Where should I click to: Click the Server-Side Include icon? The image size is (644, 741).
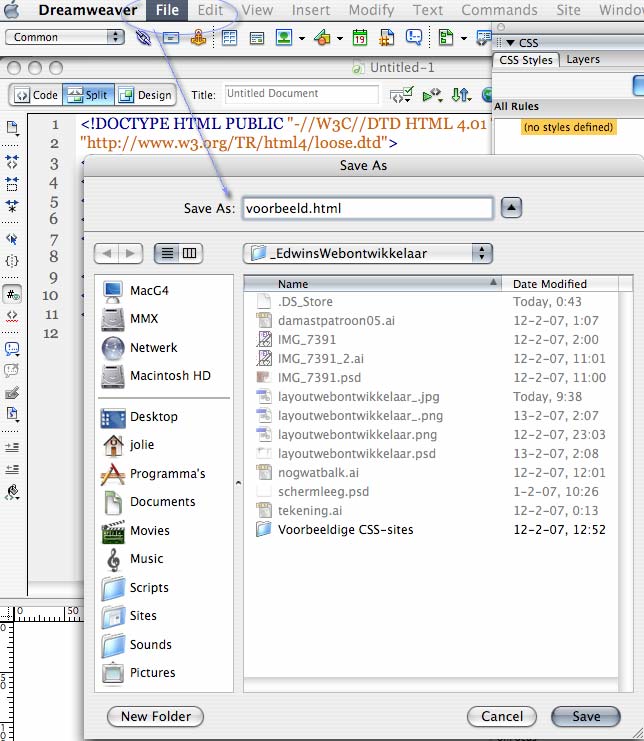click(386, 37)
